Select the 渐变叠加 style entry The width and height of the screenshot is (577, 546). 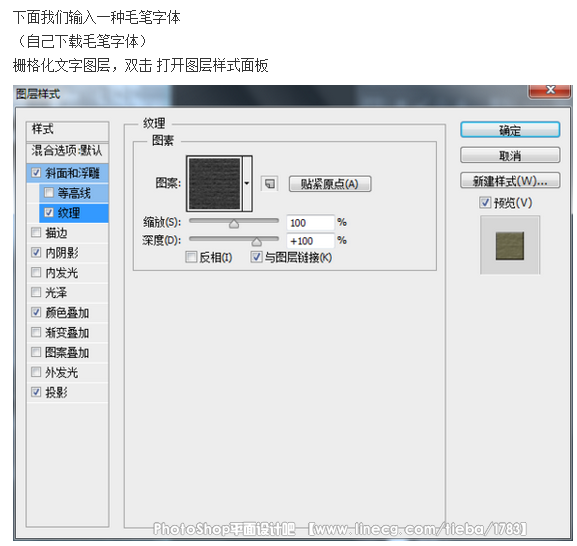coord(68,332)
